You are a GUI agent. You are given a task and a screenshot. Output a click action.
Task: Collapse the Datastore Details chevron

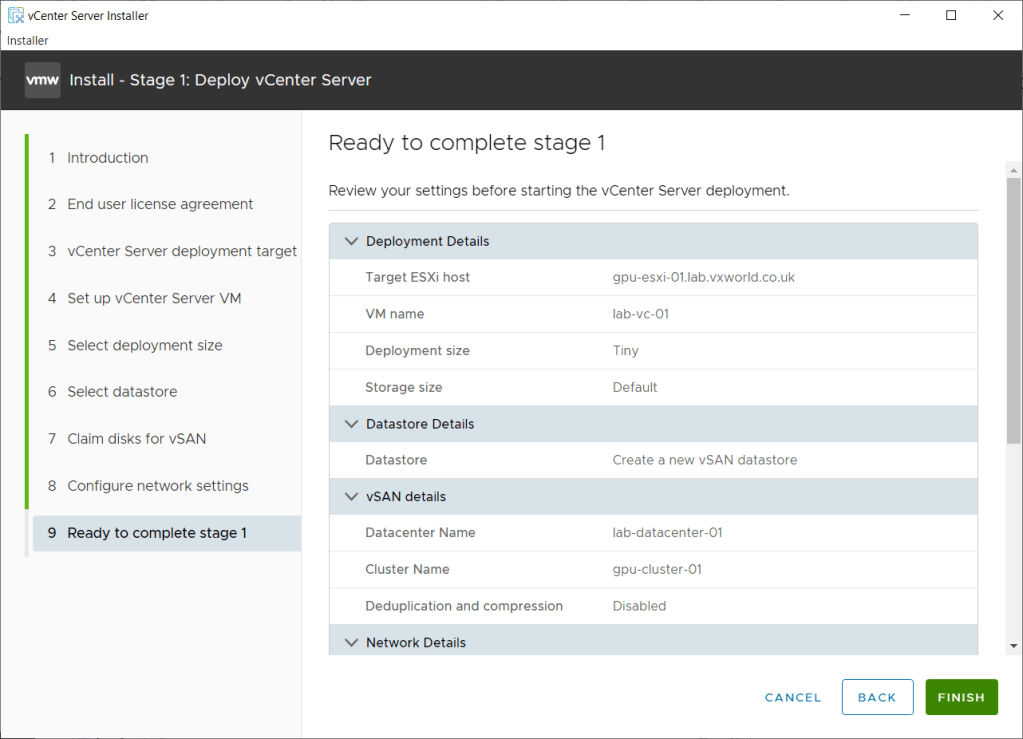tap(351, 424)
